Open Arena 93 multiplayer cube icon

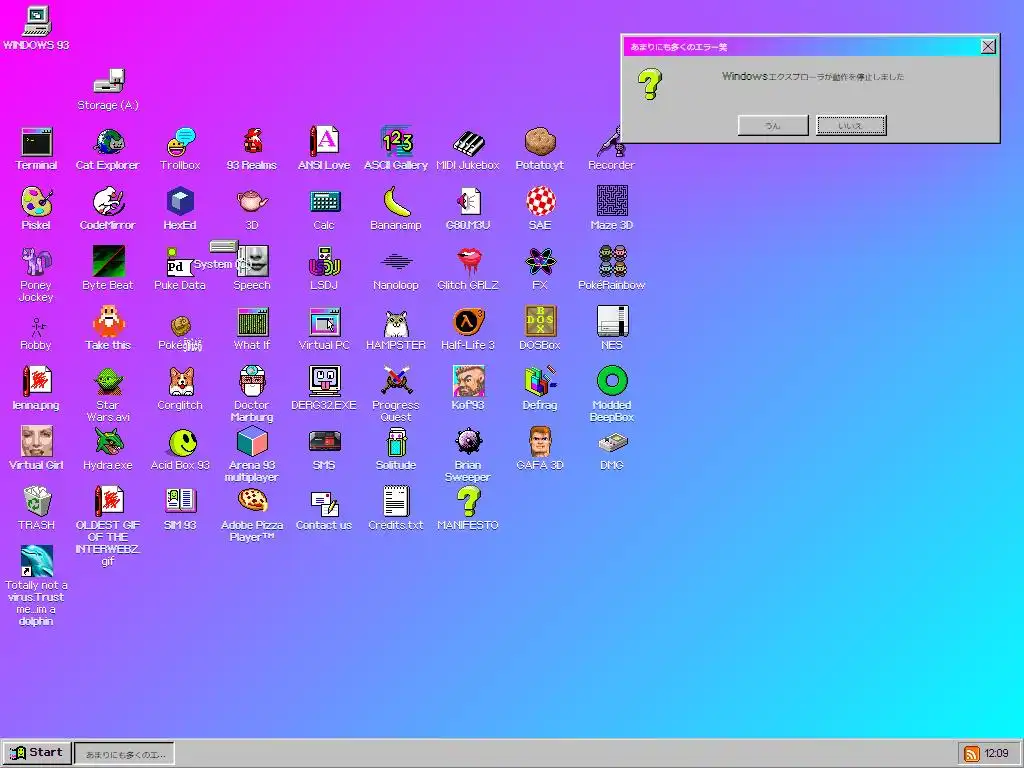click(x=252, y=441)
